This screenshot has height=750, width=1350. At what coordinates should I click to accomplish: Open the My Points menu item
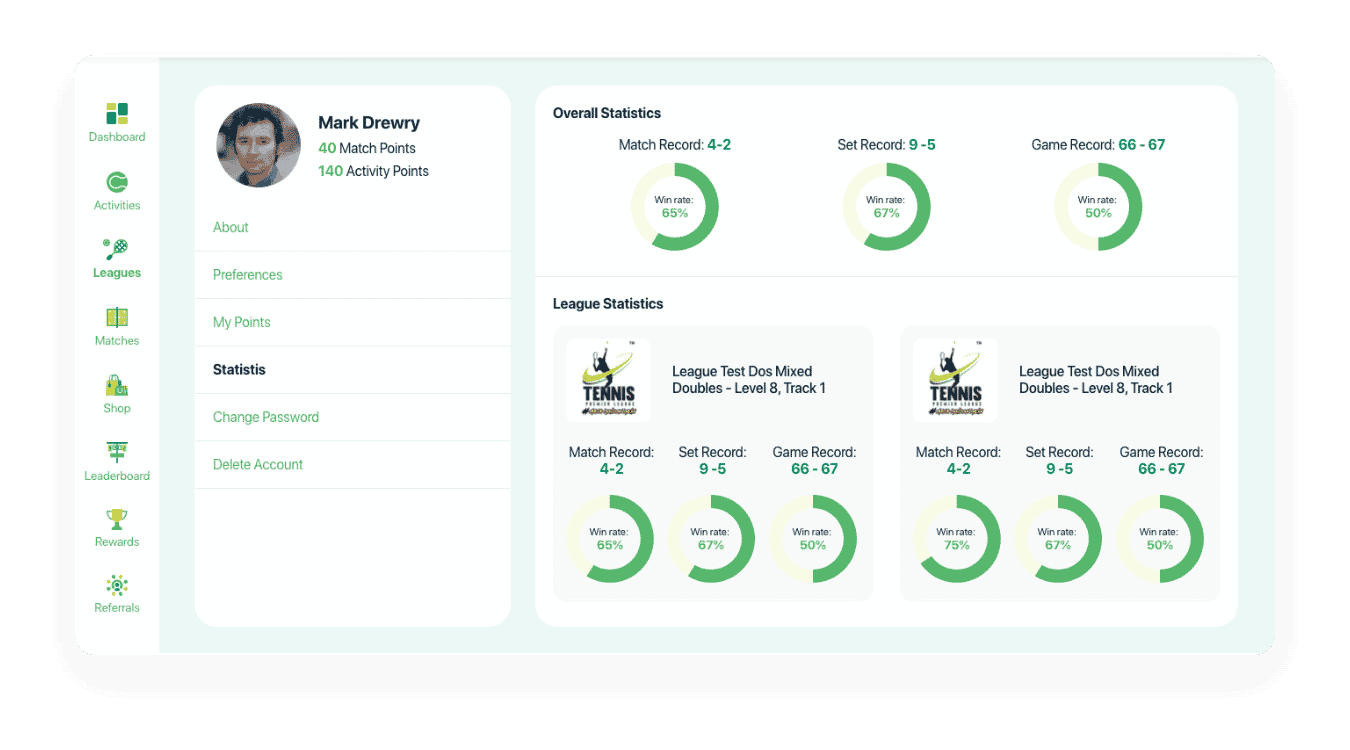(x=352, y=322)
